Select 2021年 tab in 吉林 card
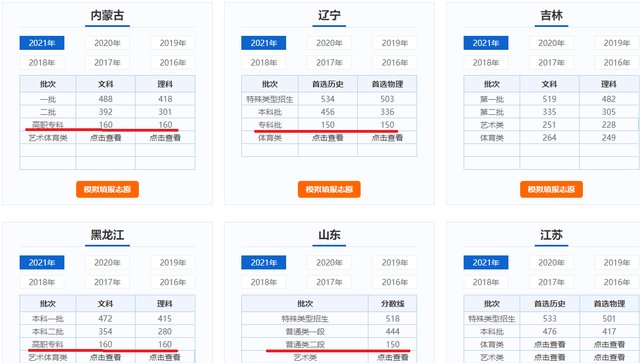 click(x=486, y=43)
